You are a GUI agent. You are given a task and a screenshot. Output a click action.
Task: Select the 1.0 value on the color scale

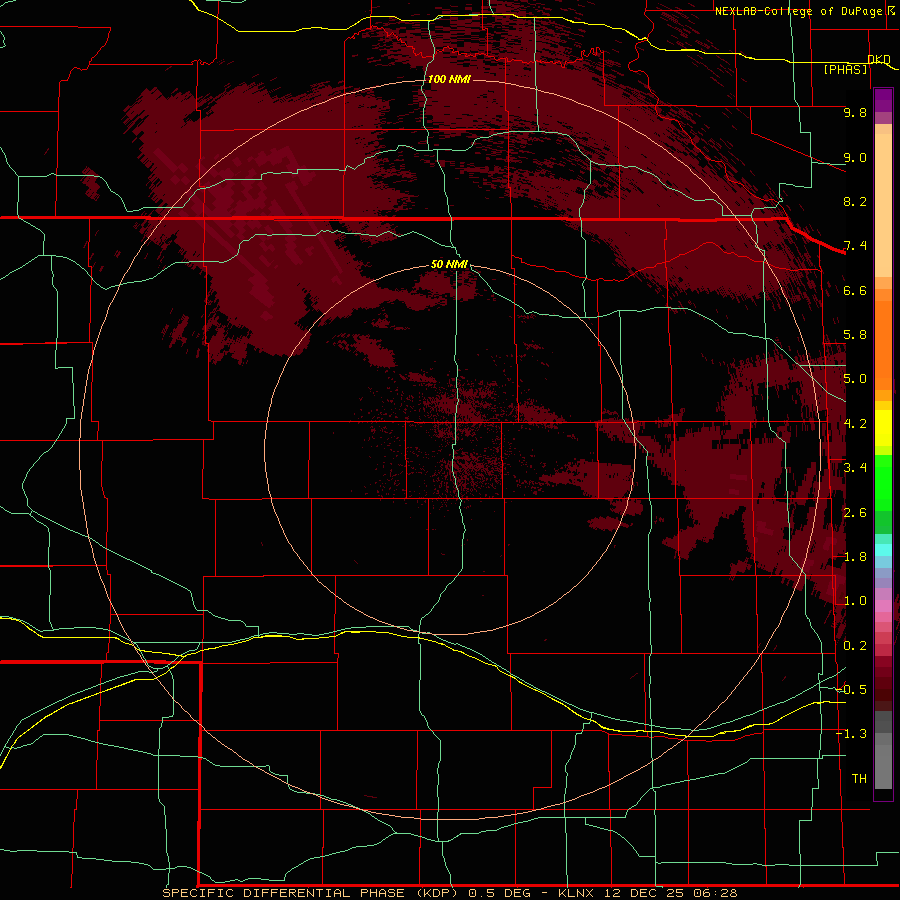(855, 601)
